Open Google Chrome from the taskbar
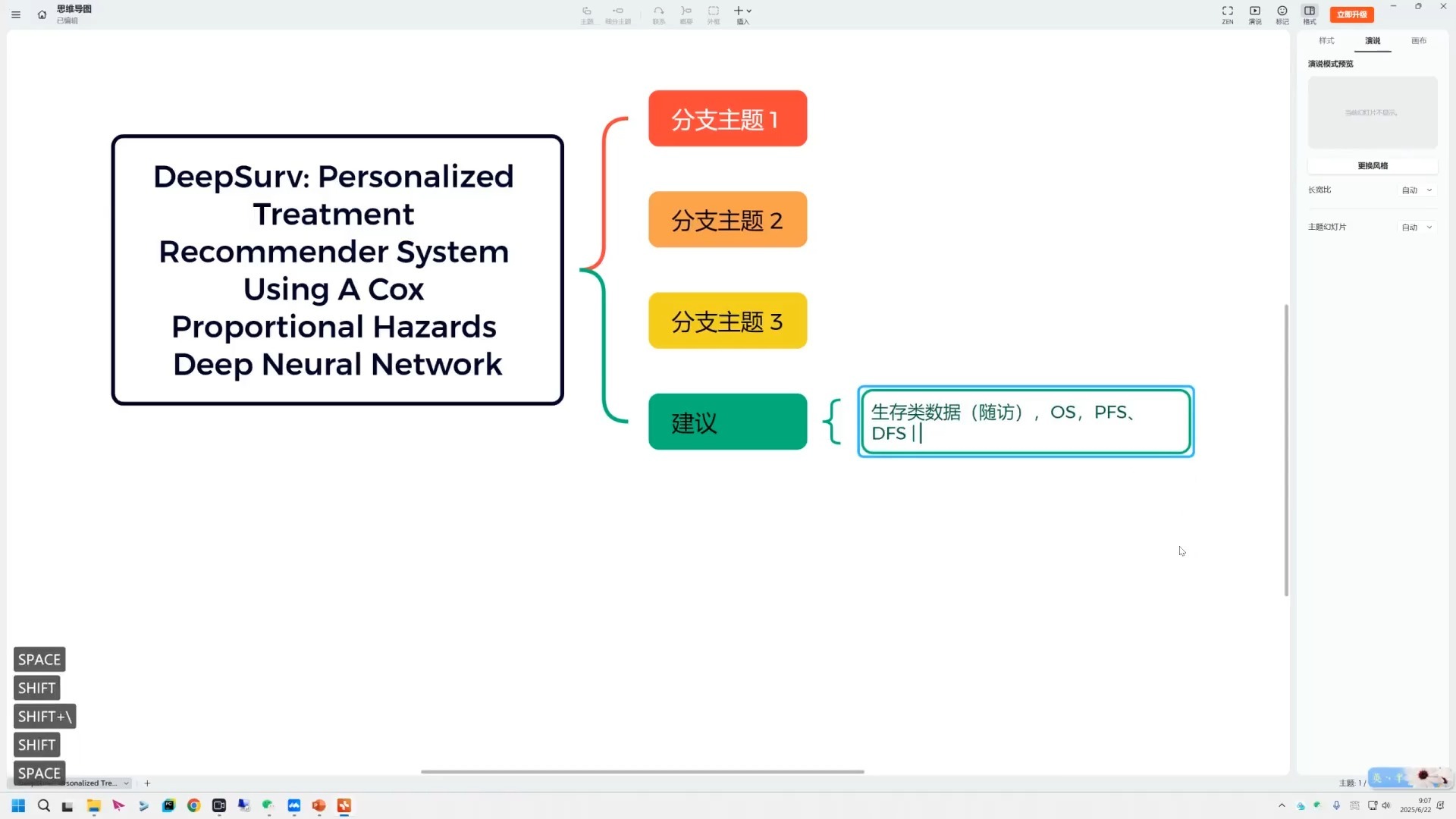 coord(194,805)
